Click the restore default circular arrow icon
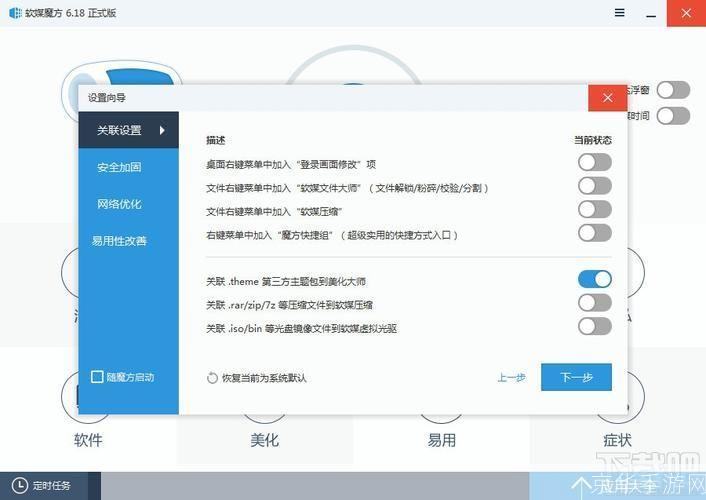 point(212,378)
